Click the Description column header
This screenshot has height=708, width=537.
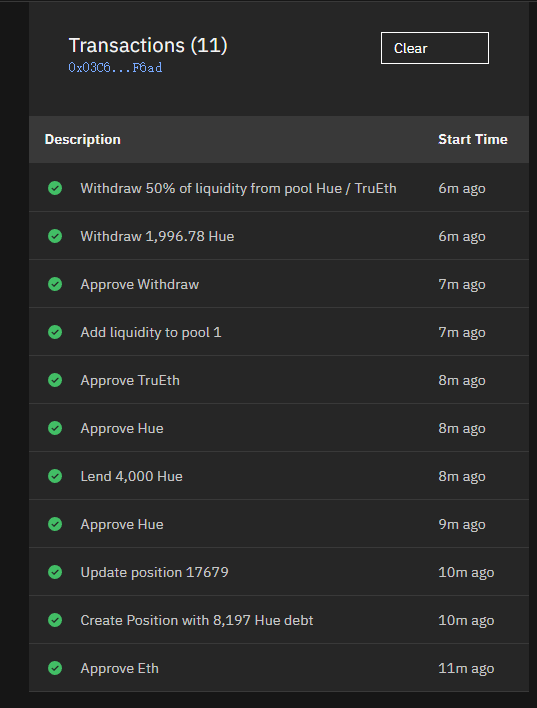(x=83, y=140)
